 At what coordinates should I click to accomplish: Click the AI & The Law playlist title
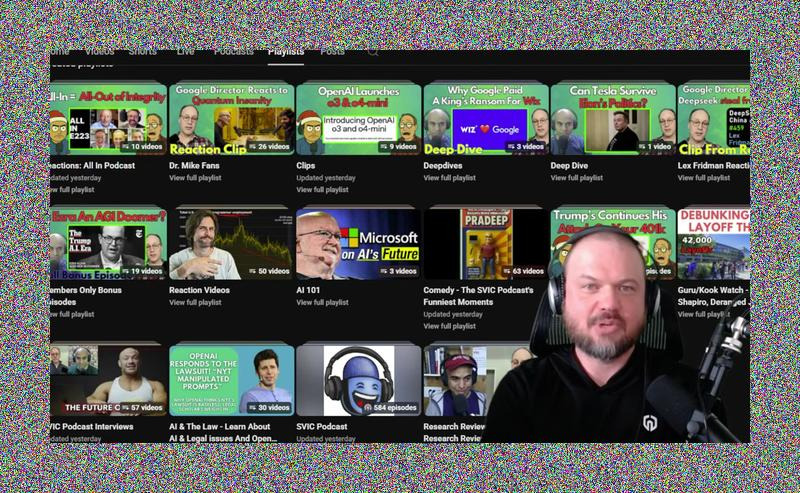tap(223, 432)
